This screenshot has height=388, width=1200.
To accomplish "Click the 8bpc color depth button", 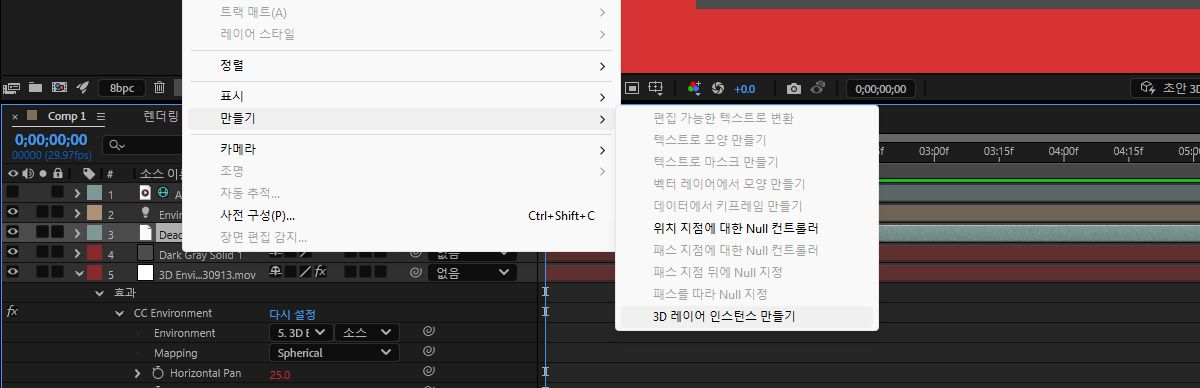I will [122, 88].
